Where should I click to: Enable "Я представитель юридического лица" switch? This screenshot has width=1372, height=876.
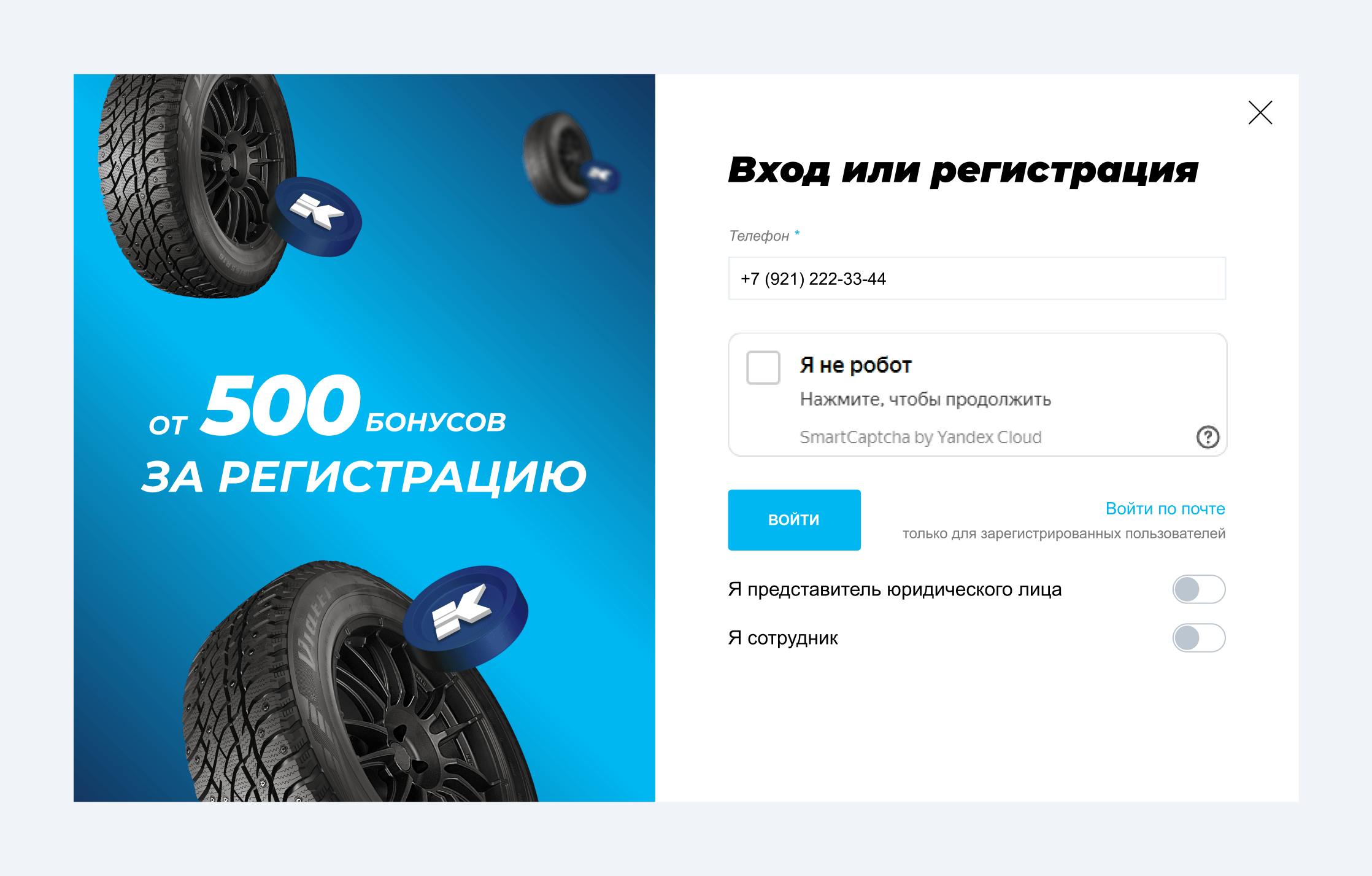1199,589
